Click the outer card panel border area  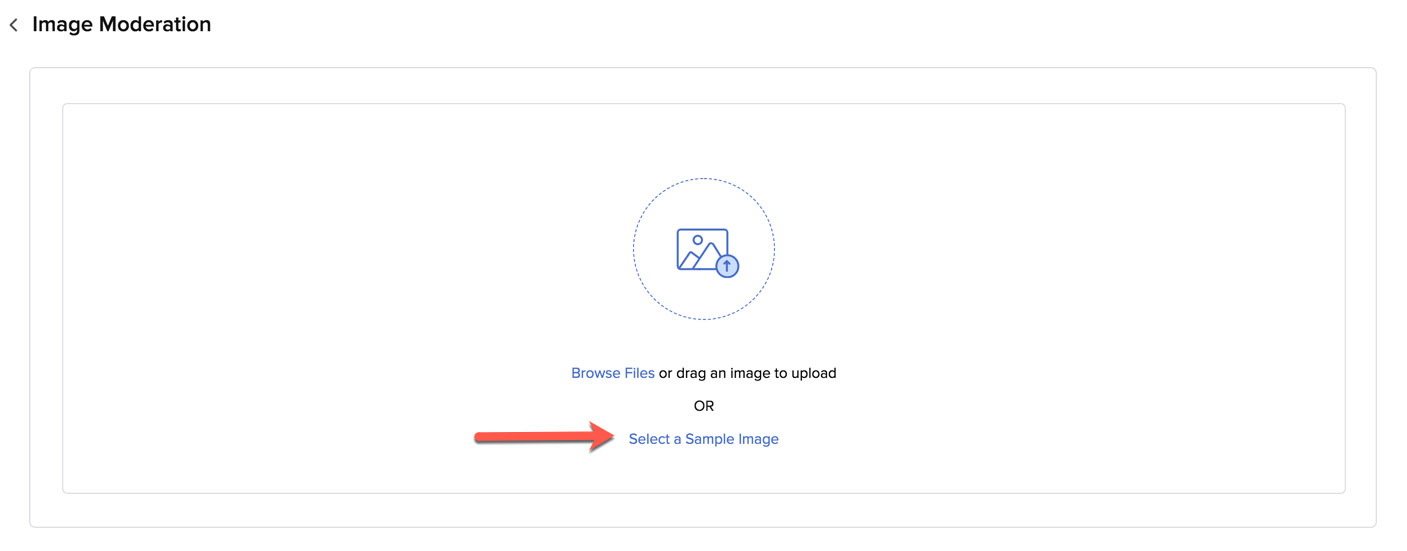tap(46, 300)
